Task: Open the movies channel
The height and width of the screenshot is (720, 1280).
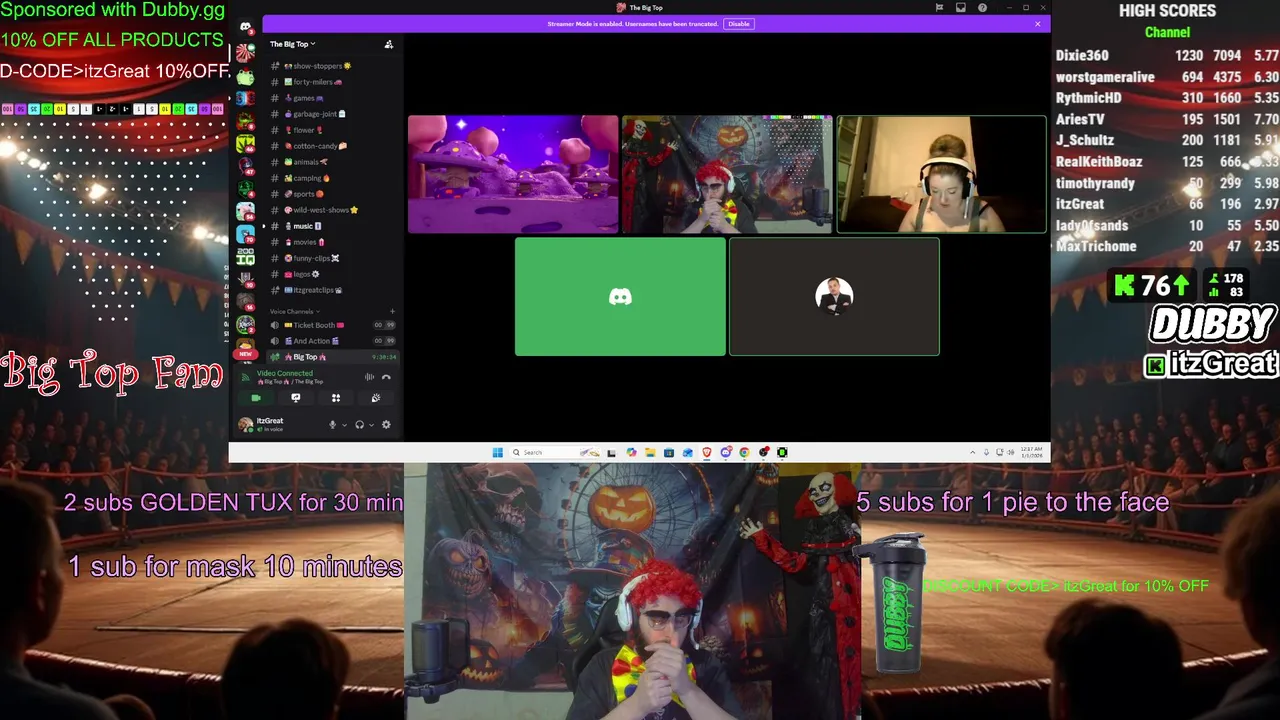Action: tap(333, 242)
